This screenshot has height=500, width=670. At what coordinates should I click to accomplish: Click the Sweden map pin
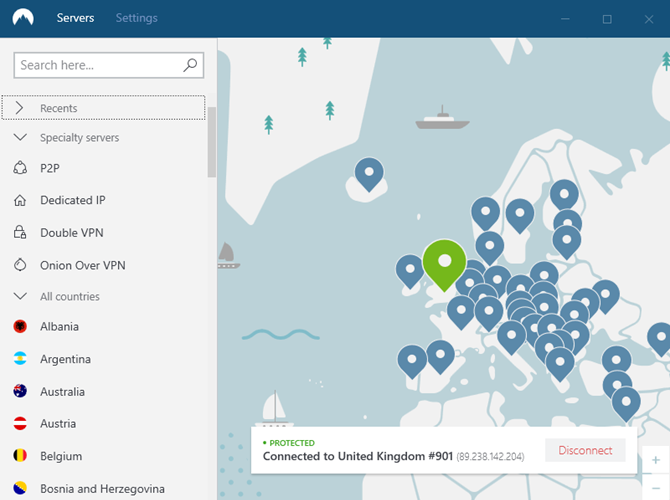[520, 215]
